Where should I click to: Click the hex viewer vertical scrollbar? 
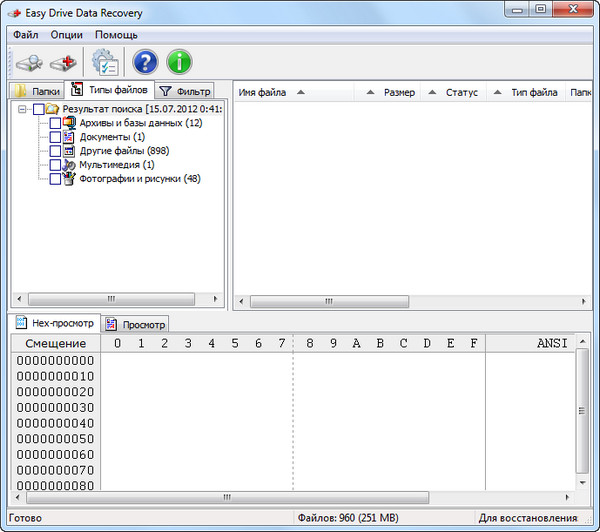(x=583, y=412)
